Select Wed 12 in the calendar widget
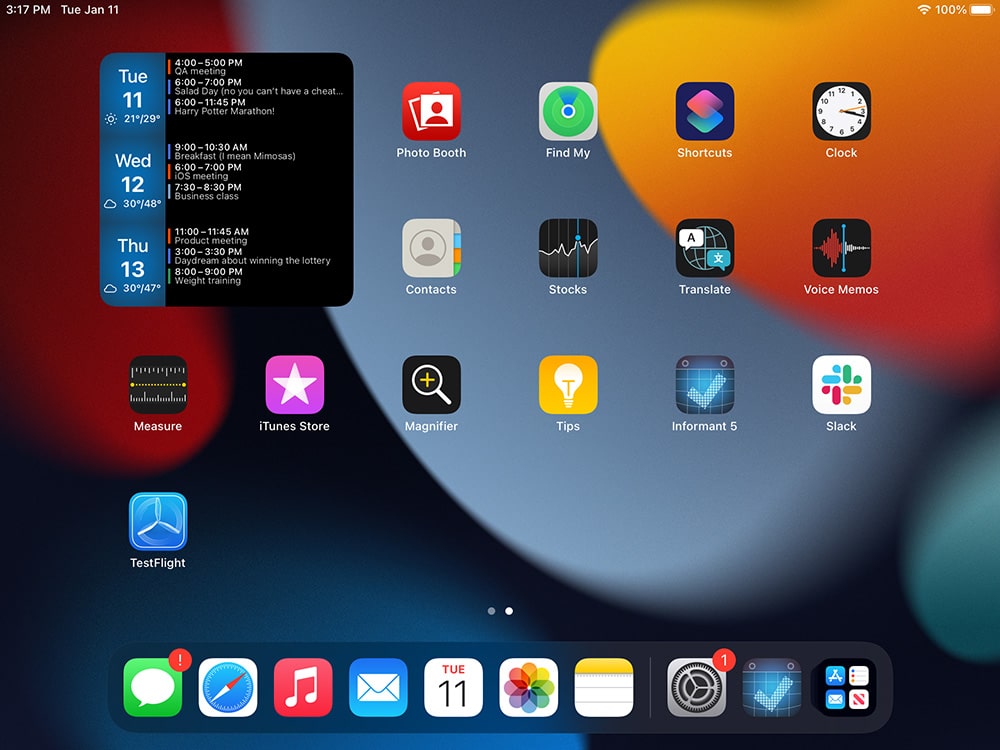Viewport: 1000px width, 750px height. click(x=133, y=180)
